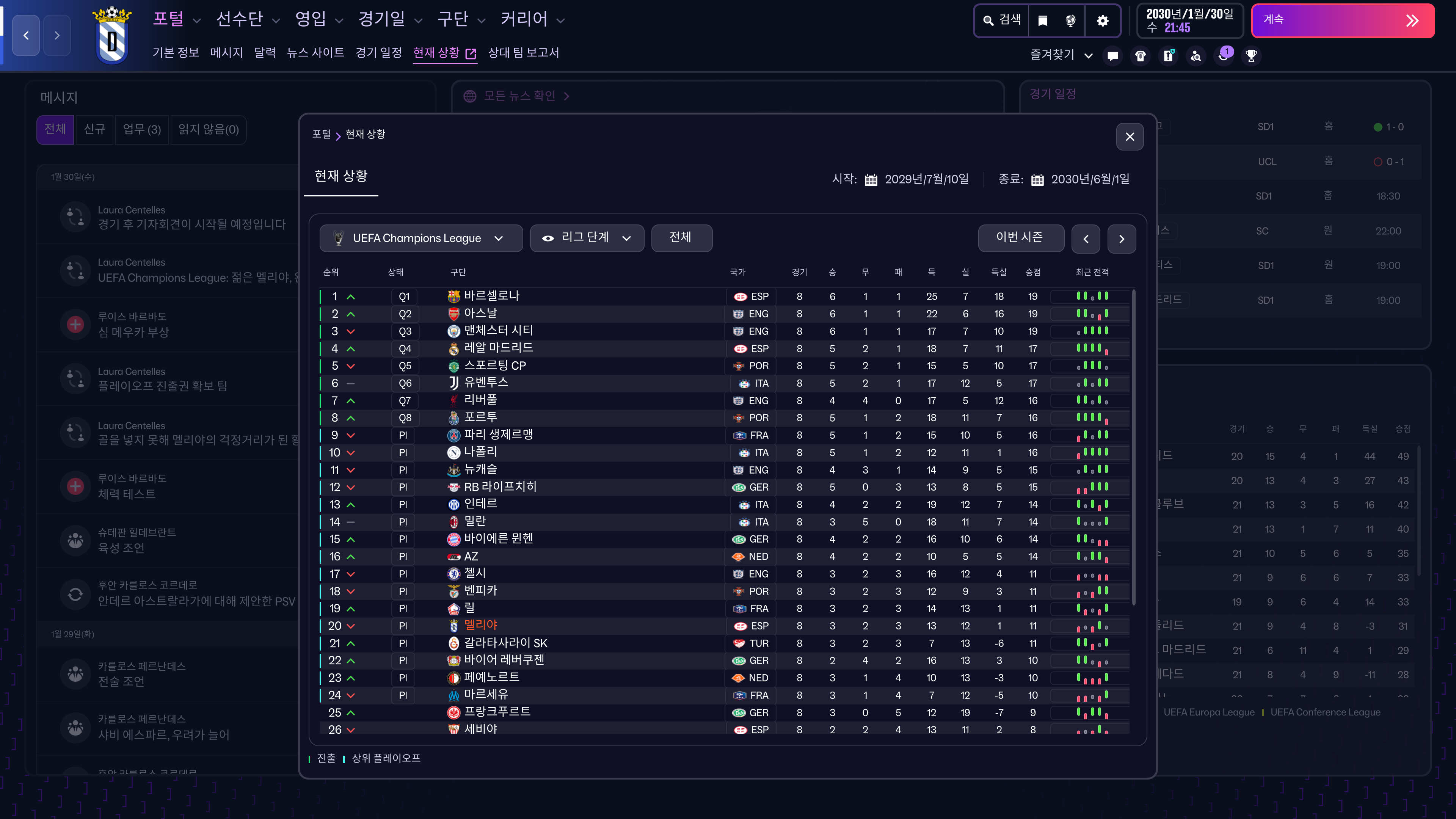Open the 경기일 menu dropdown
This screenshot has width=1456, height=819.
pyautogui.click(x=390, y=20)
